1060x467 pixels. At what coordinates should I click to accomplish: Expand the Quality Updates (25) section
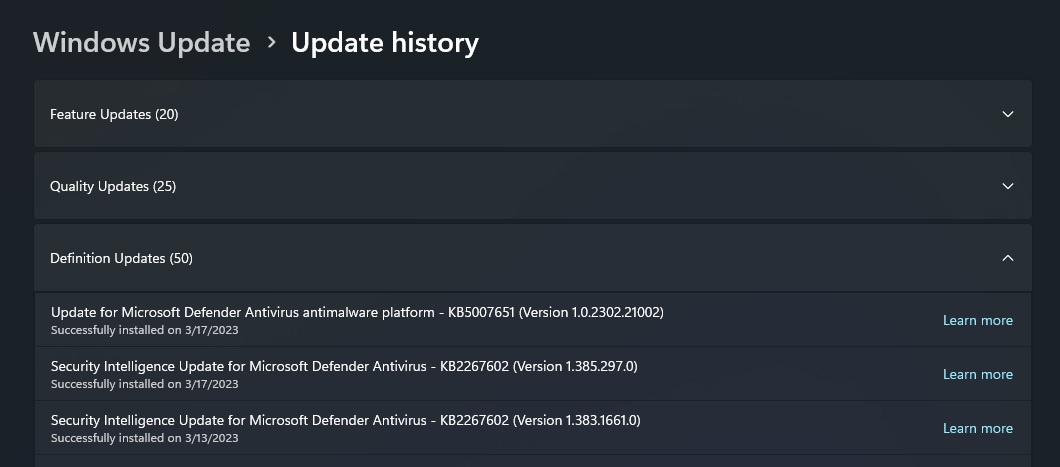[x=112, y=186]
